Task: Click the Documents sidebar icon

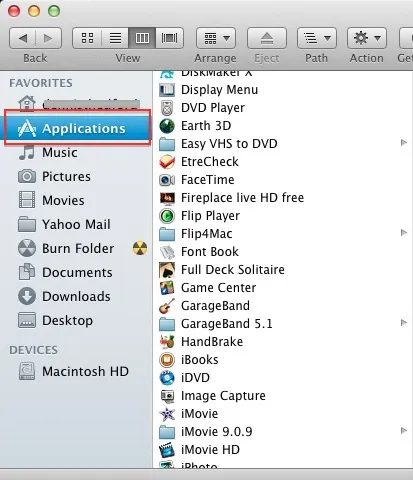Action: pyautogui.click(x=27, y=272)
